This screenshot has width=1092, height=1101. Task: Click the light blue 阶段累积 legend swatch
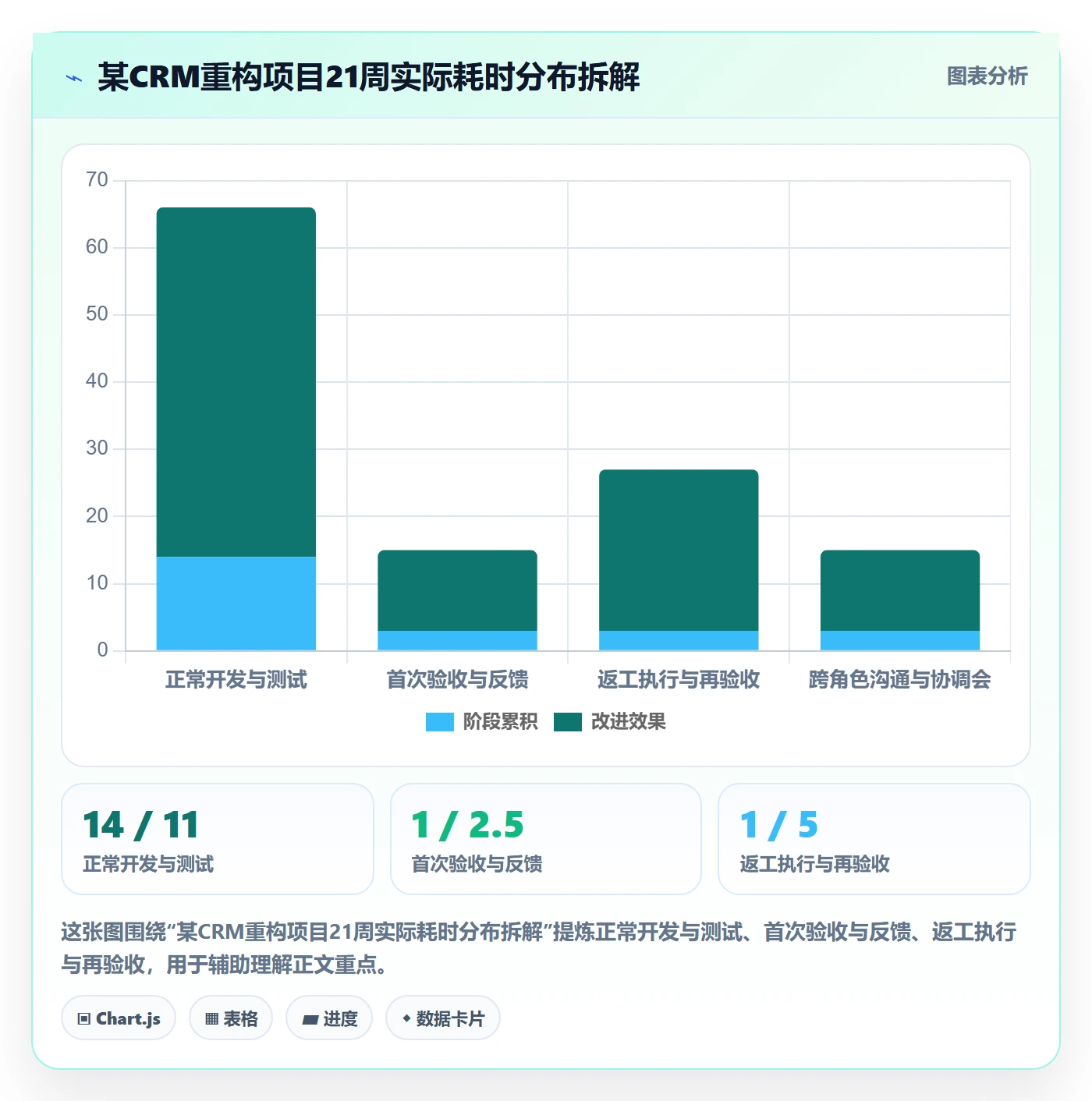click(x=440, y=722)
